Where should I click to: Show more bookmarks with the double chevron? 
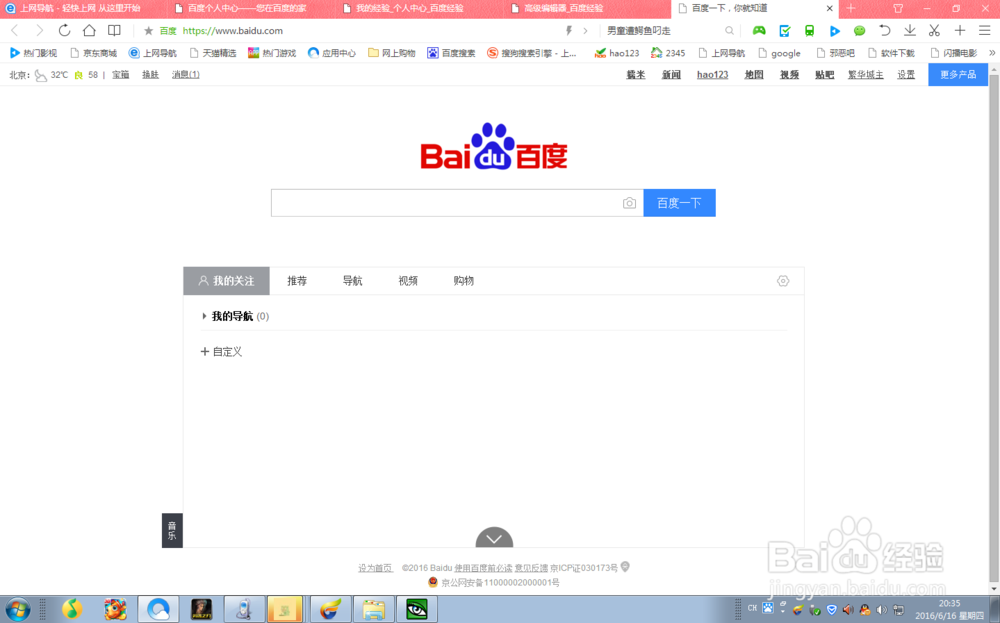pos(992,53)
